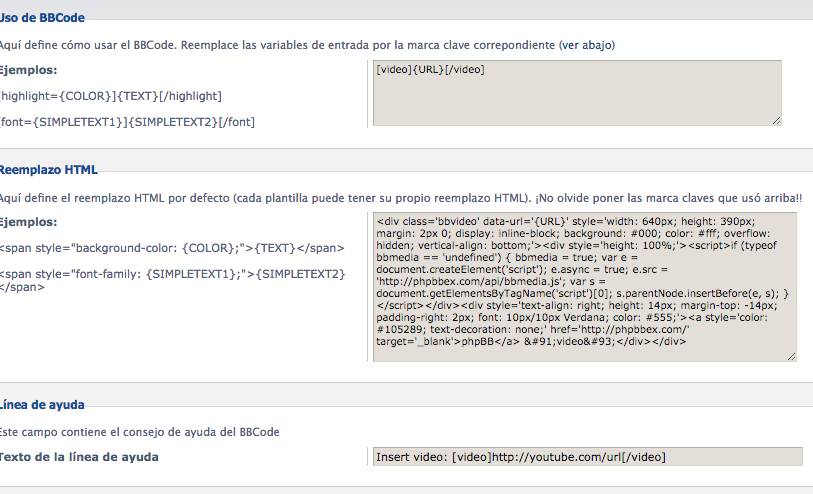Click the span background-color example text
Viewport: 813px width, 494px height.
click(172, 248)
